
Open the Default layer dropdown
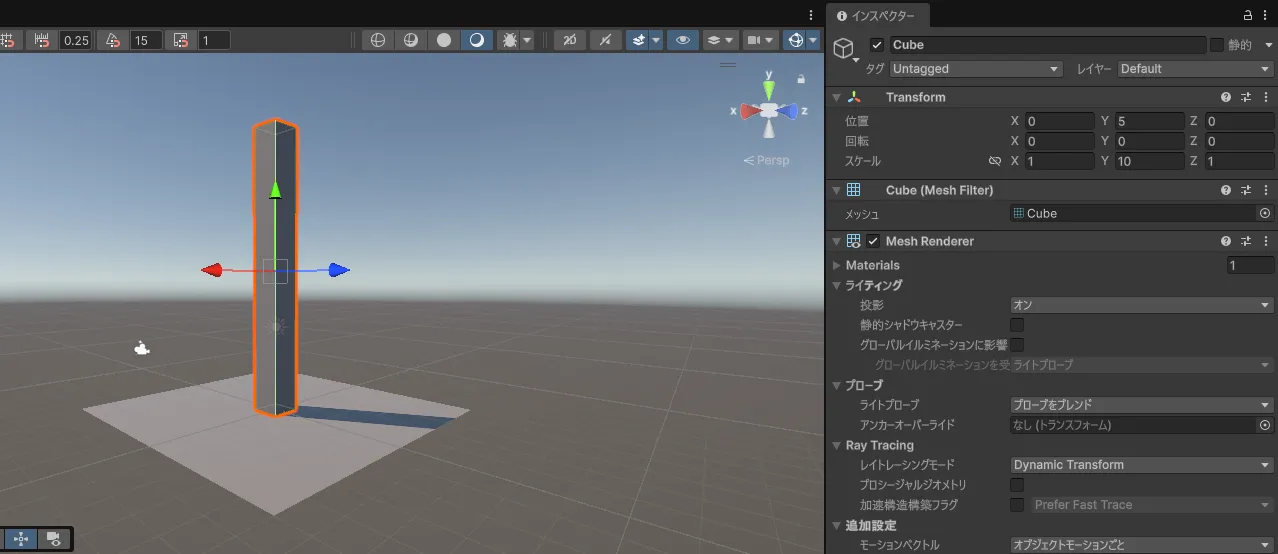coord(1196,69)
